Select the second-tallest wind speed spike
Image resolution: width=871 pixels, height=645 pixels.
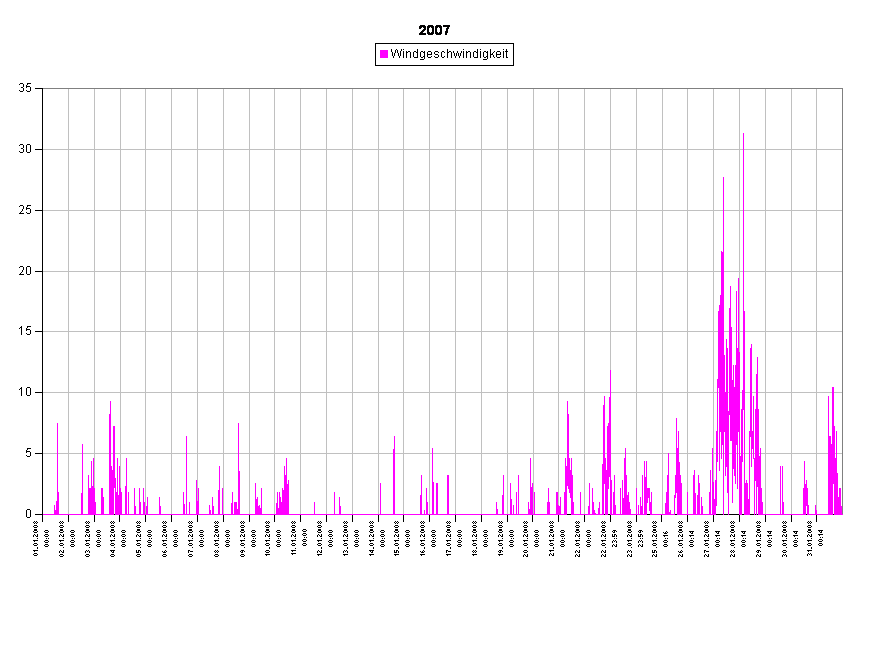pyautogui.click(x=723, y=180)
